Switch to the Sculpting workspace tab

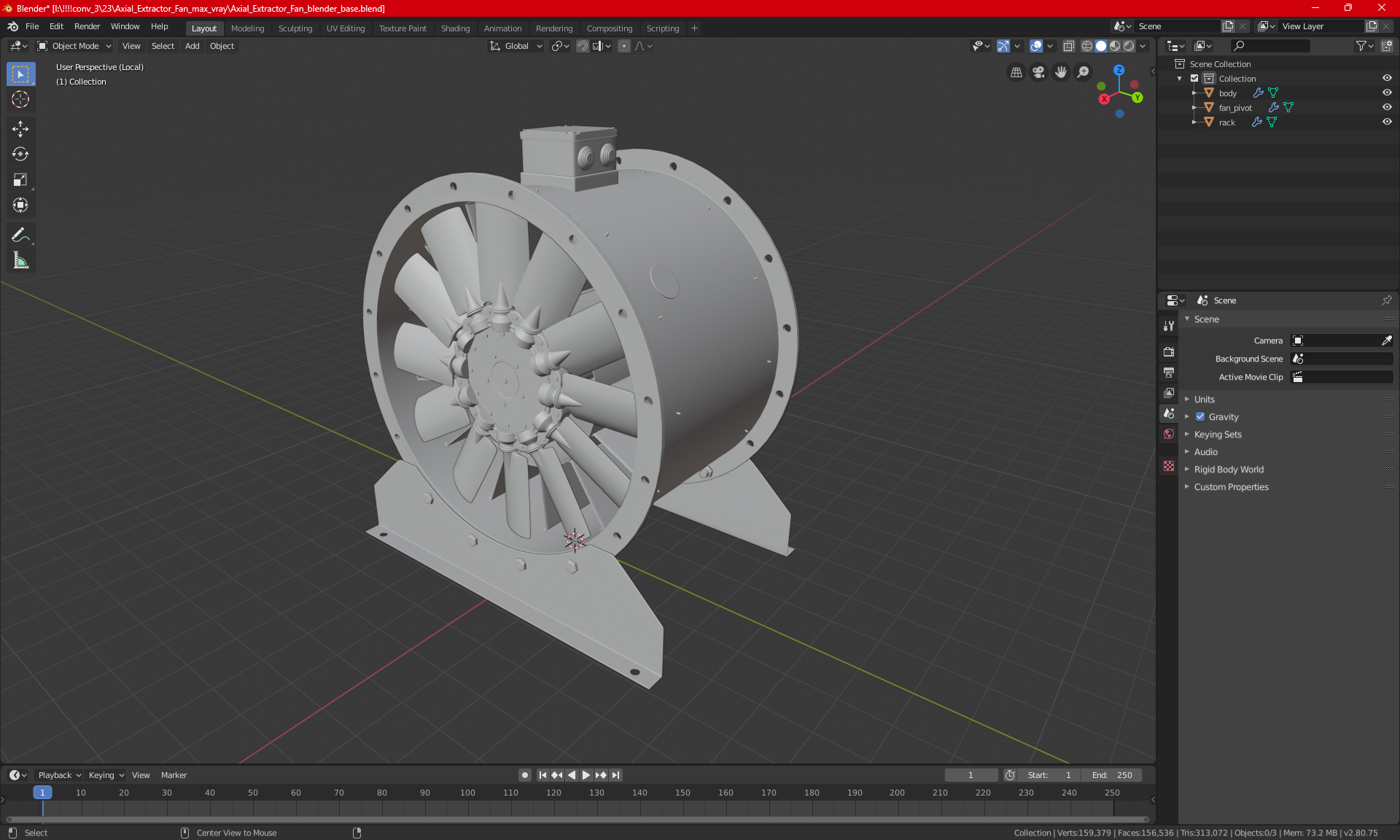tap(295, 28)
